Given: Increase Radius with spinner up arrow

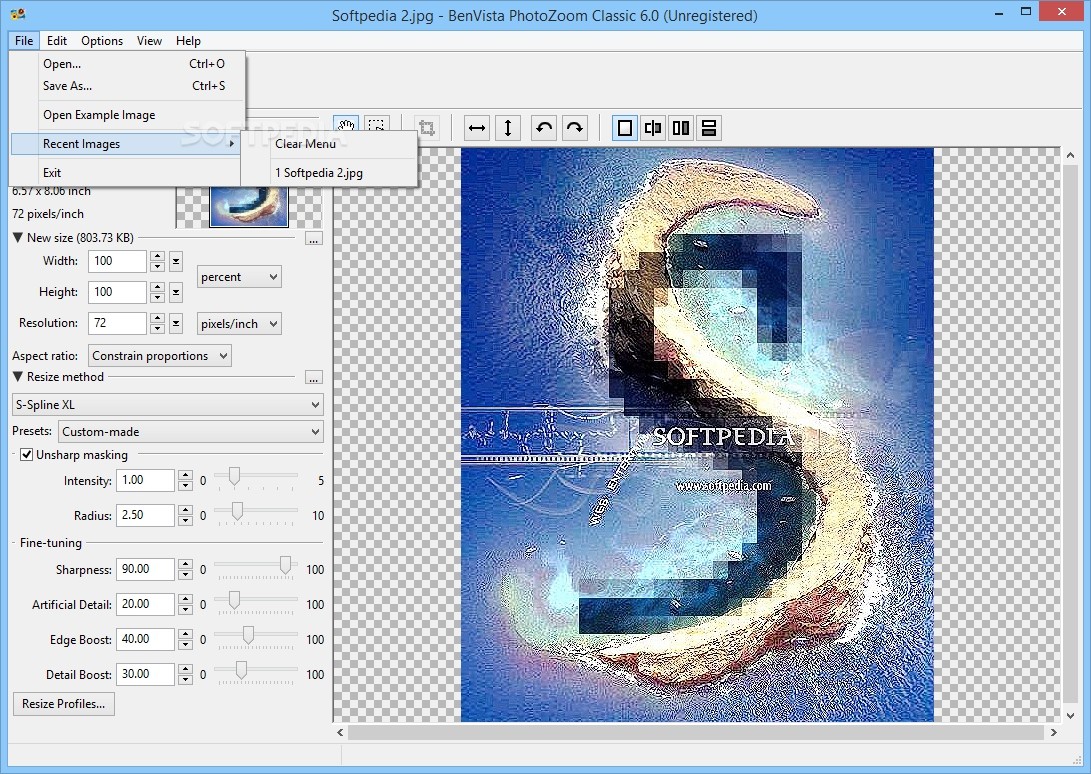Looking at the screenshot, I should pos(185,510).
